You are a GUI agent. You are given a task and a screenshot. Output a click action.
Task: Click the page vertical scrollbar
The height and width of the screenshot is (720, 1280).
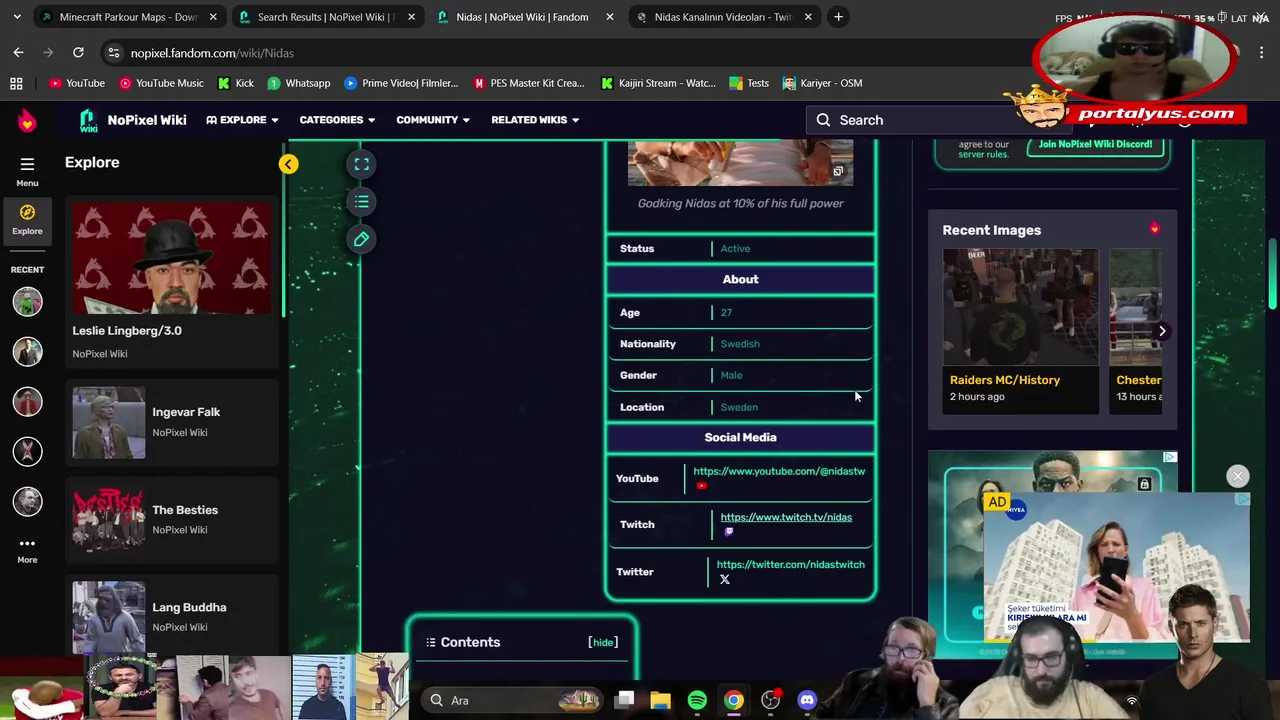coord(1273,275)
